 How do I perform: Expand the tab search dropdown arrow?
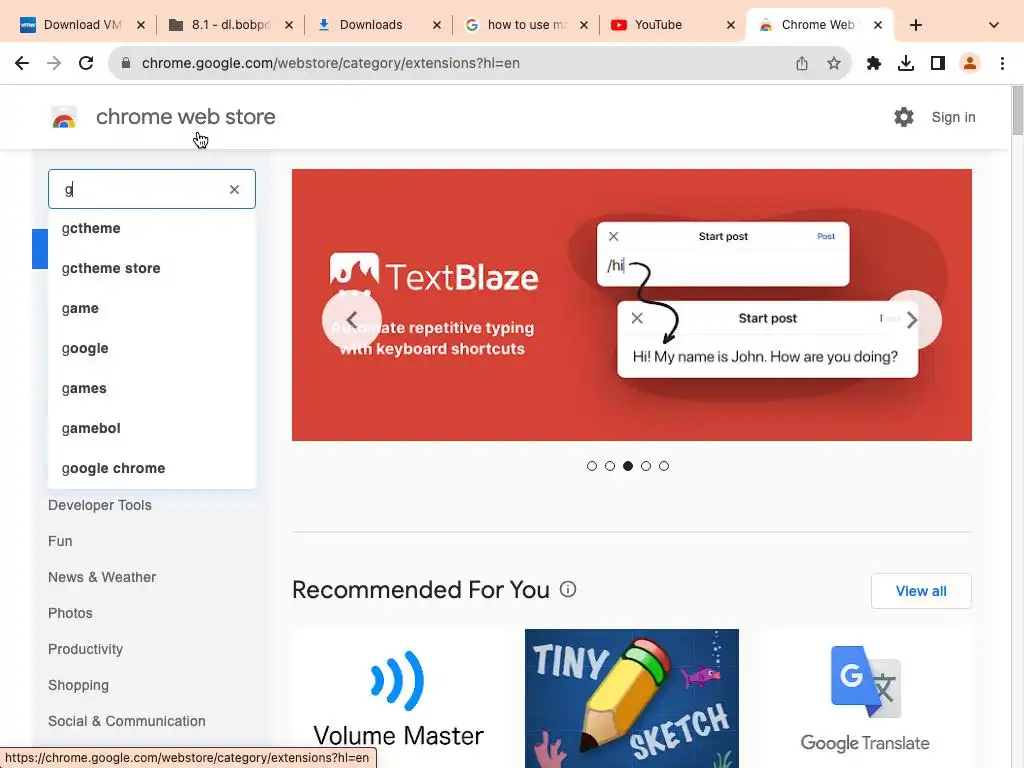(994, 25)
